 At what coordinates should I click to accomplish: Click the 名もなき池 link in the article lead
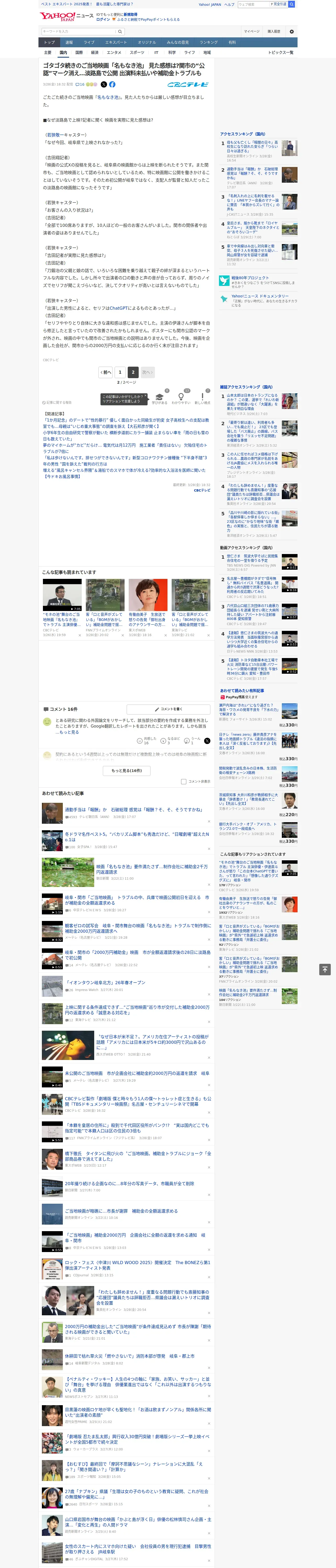[108, 97]
